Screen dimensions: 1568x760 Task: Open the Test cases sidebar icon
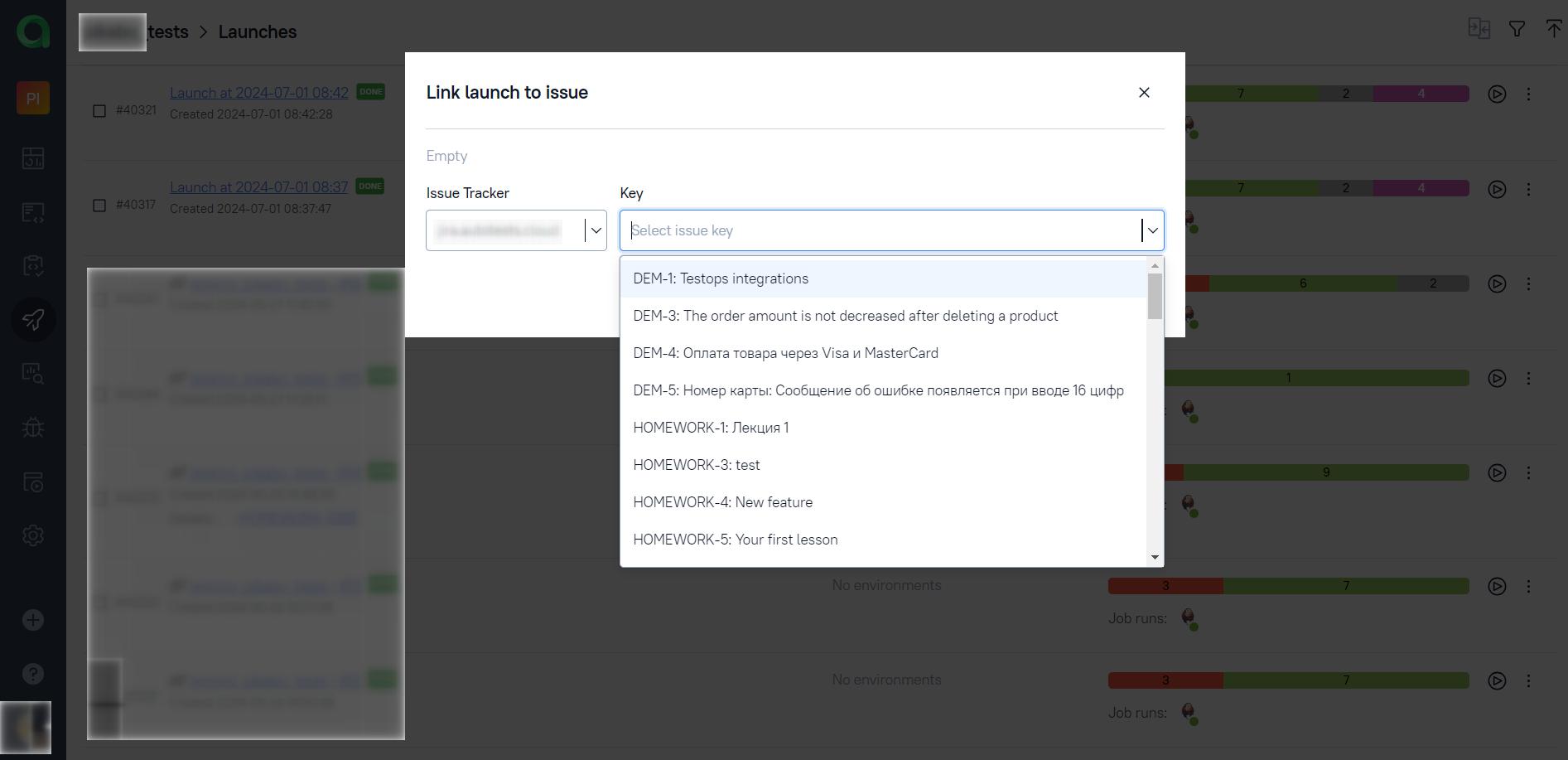(x=33, y=213)
